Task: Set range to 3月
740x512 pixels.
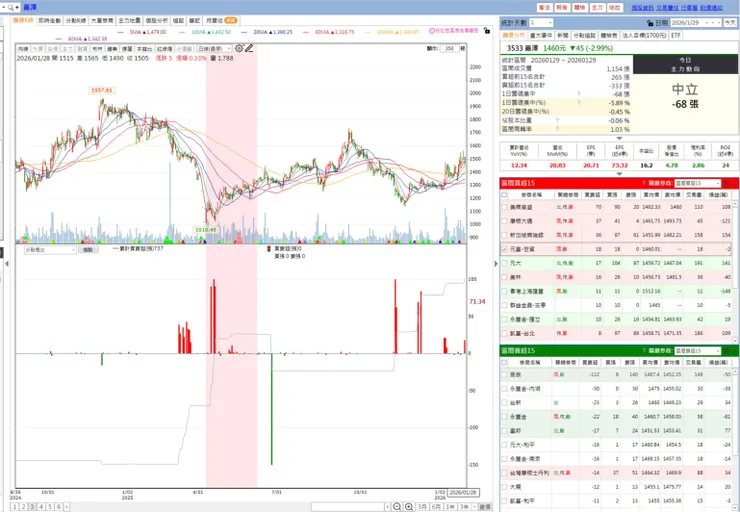Action: coord(422,507)
